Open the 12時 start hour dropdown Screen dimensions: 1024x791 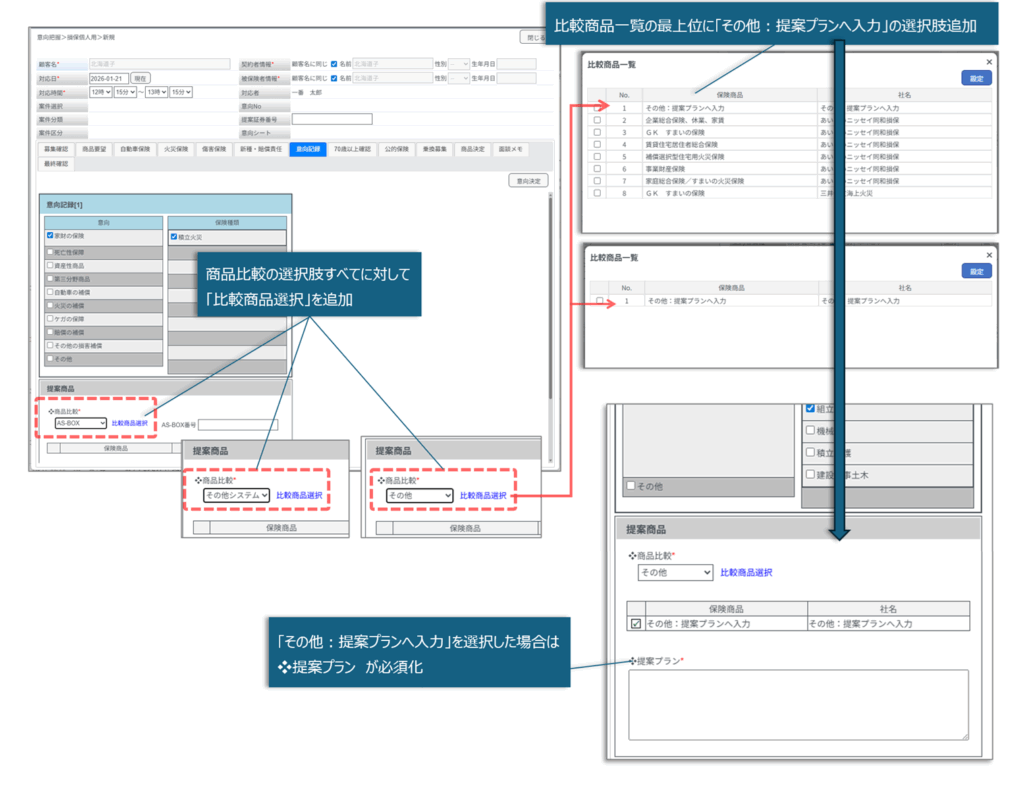(x=99, y=92)
